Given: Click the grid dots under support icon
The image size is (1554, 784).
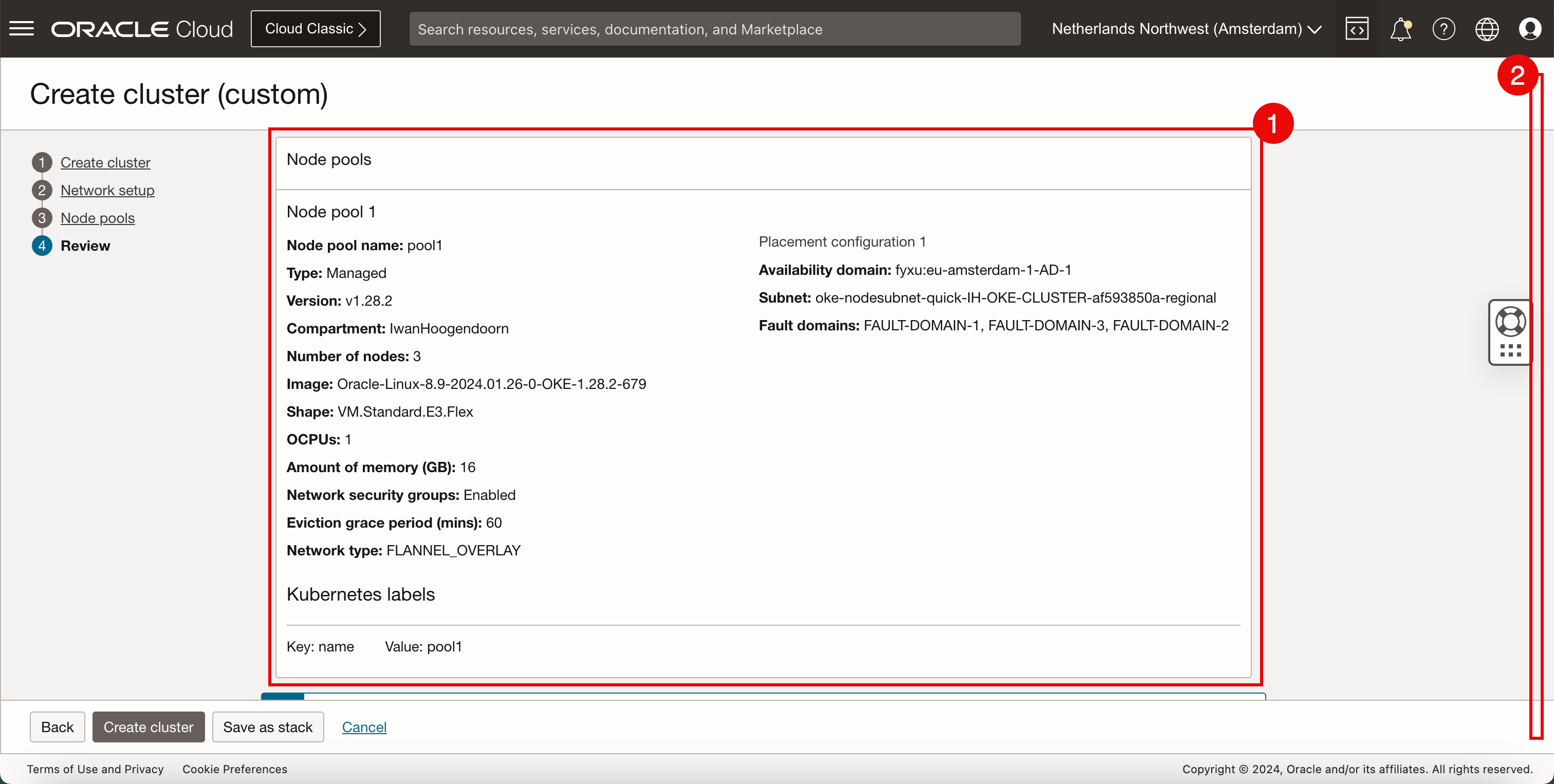Looking at the screenshot, I should (1510, 350).
